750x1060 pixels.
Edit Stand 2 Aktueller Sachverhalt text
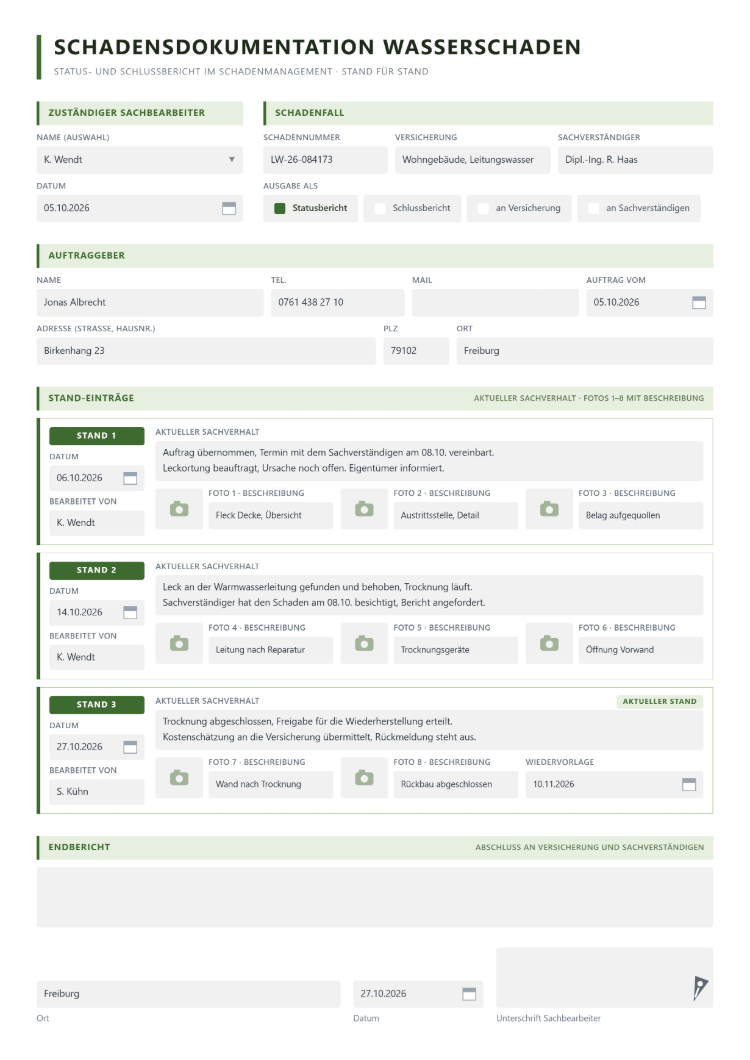(429, 595)
